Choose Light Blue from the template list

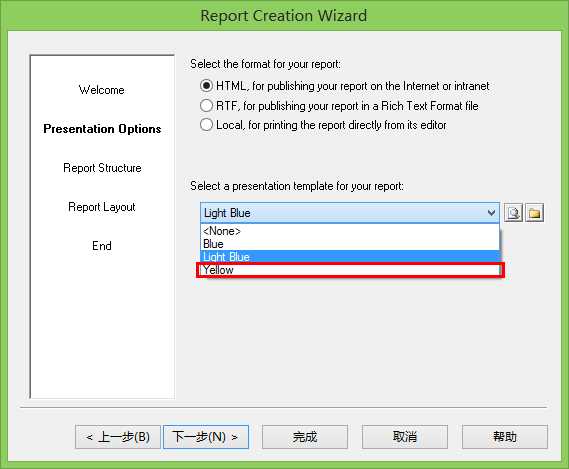point(350,257)
